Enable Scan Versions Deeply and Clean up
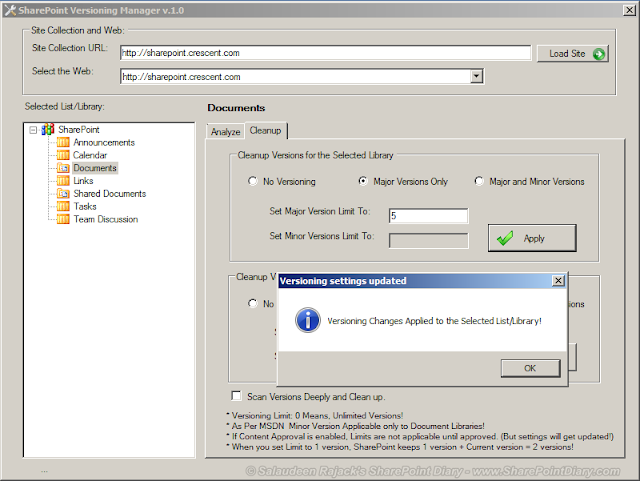 tap(236, 396)
